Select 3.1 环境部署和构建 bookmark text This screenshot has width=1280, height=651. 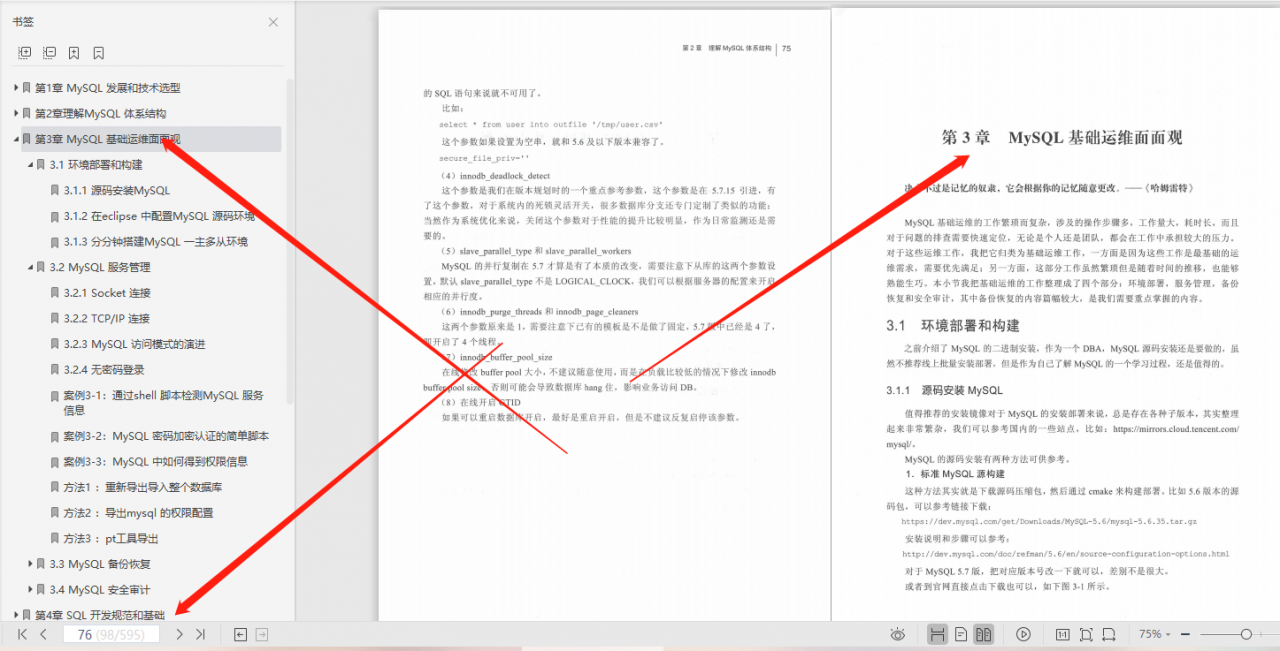[x=96, y=164]
